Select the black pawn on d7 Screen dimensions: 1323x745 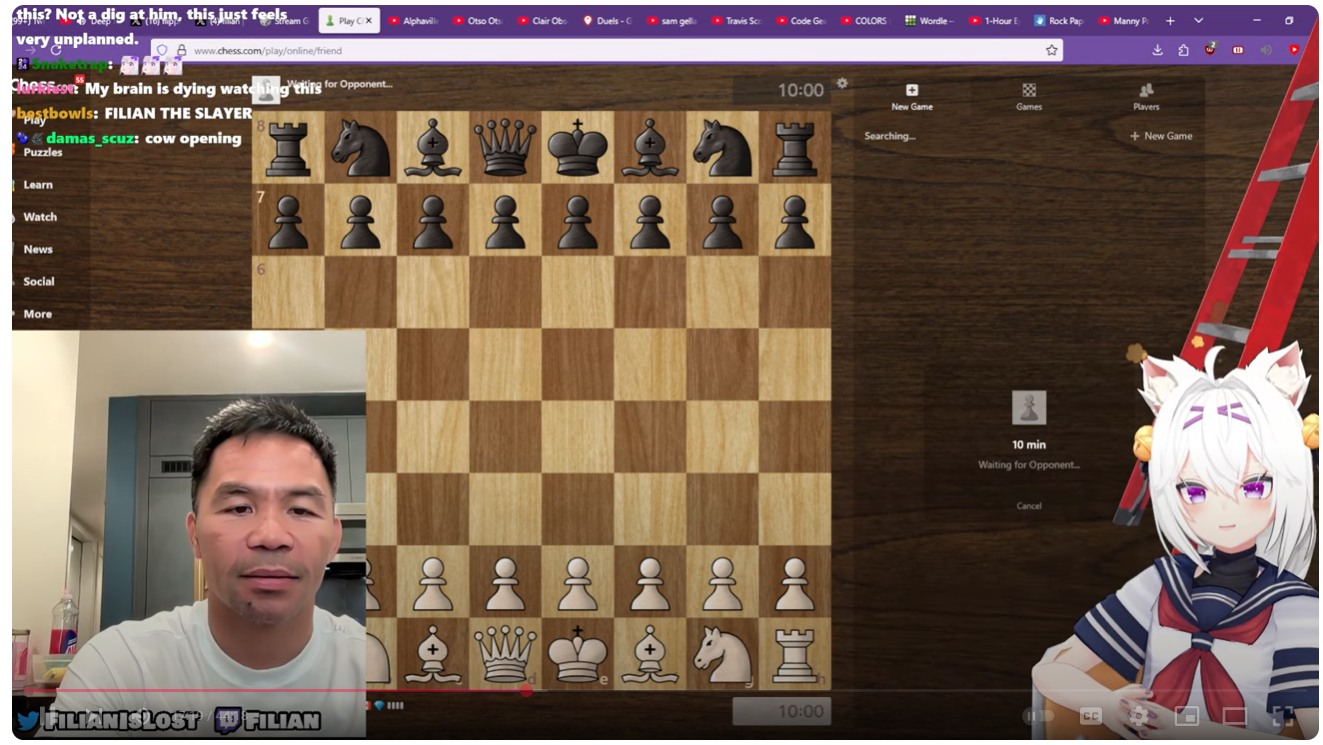click(x=505, y=220)
